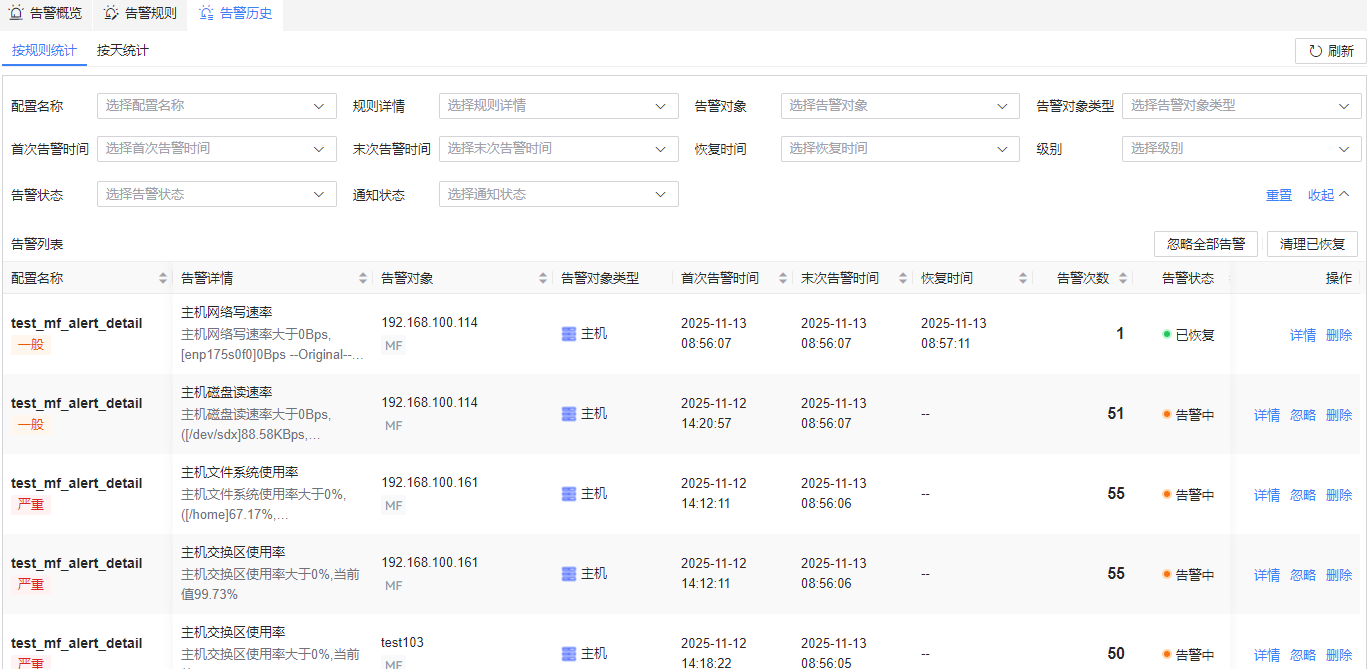The width and height of the screenshot is (1367, 669).
Task: Click the 告警对象类型 column header
Action: [600, 278]
